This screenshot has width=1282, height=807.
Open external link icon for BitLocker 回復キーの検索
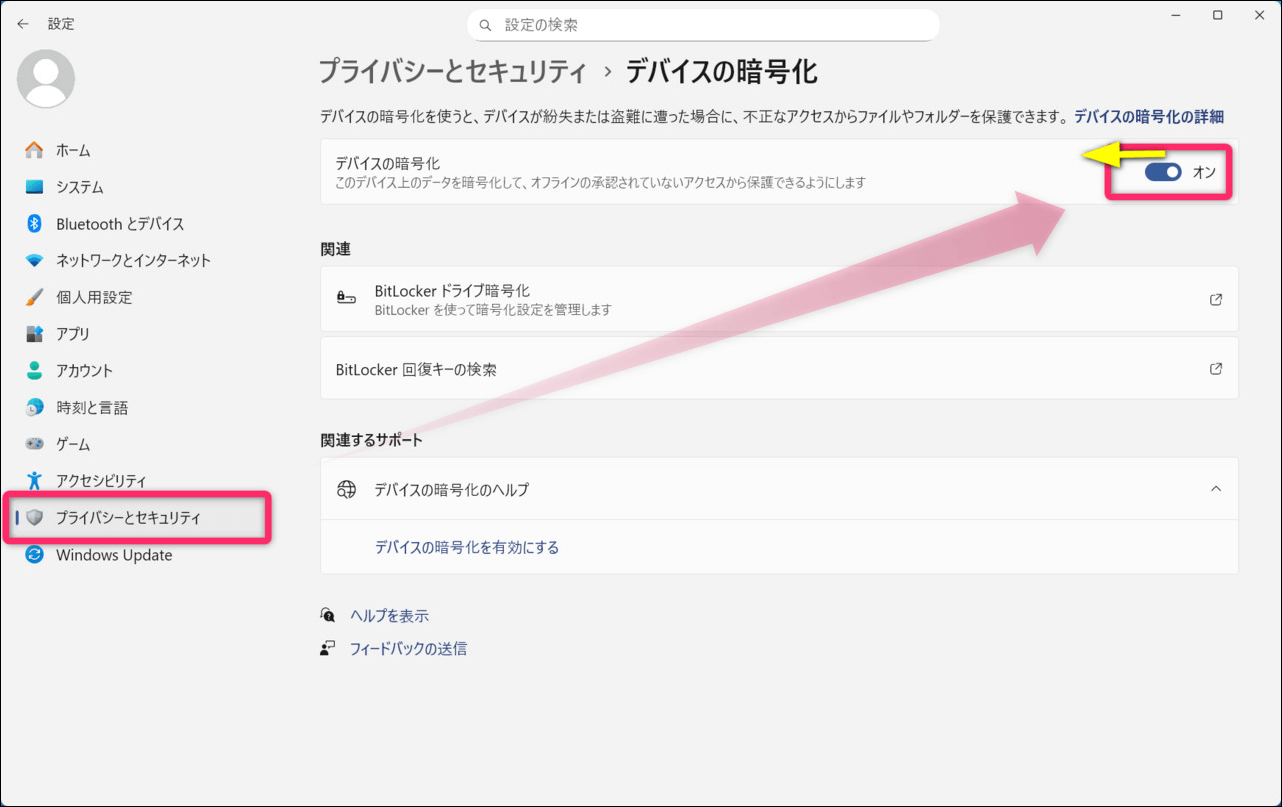1215,369
